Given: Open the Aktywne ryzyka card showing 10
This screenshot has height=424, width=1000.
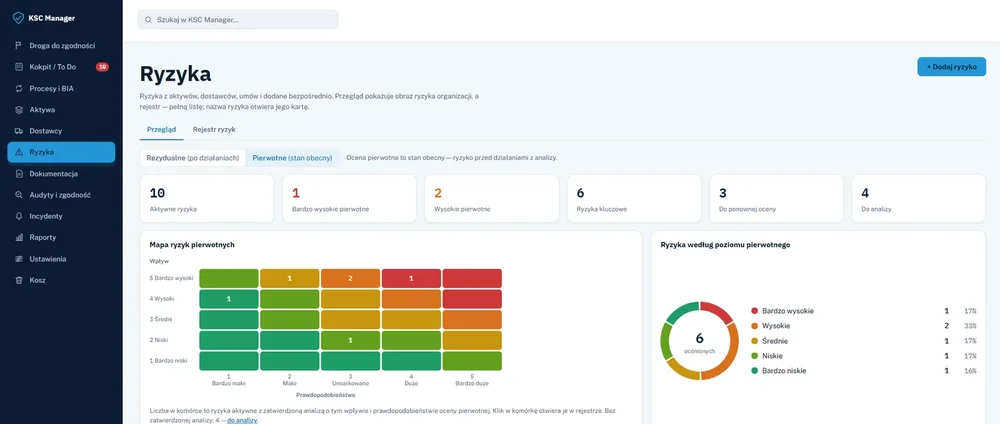Looking at the screenshot, I should click(207, 199).
